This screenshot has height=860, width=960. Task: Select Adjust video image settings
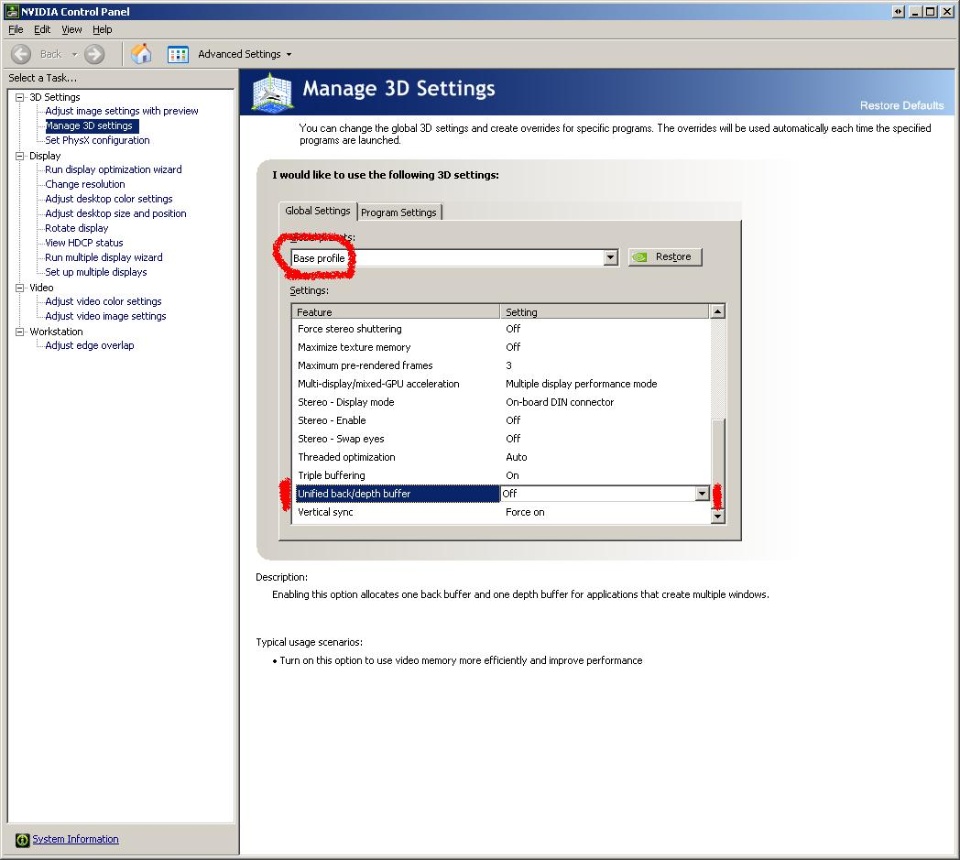click(x=106, y=317)
